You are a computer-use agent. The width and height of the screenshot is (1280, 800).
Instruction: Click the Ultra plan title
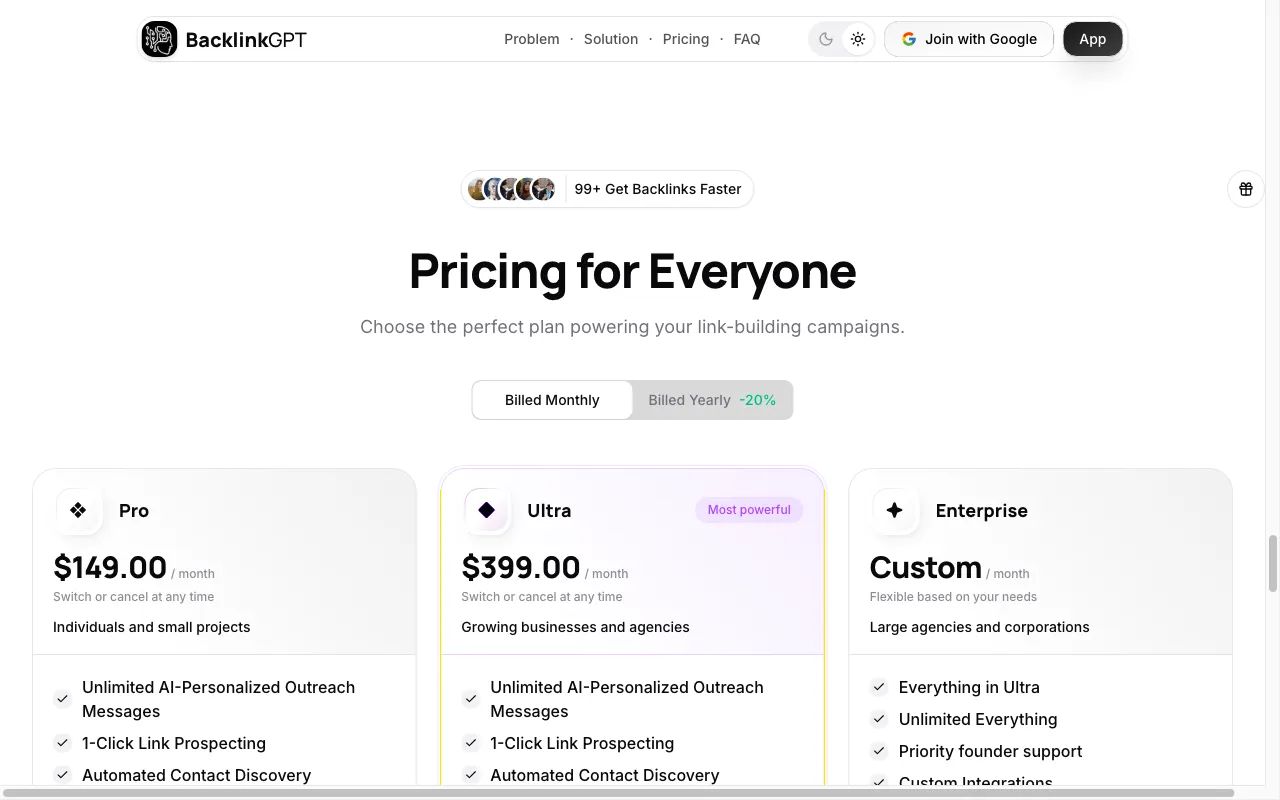pyautogui.click(x=549, y=510)
